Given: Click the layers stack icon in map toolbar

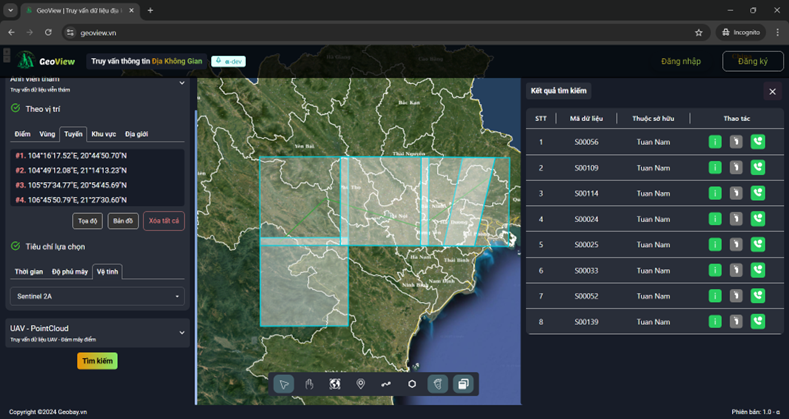Looking at the screenshot, I should pyautogui.click(x=463, y=384).
